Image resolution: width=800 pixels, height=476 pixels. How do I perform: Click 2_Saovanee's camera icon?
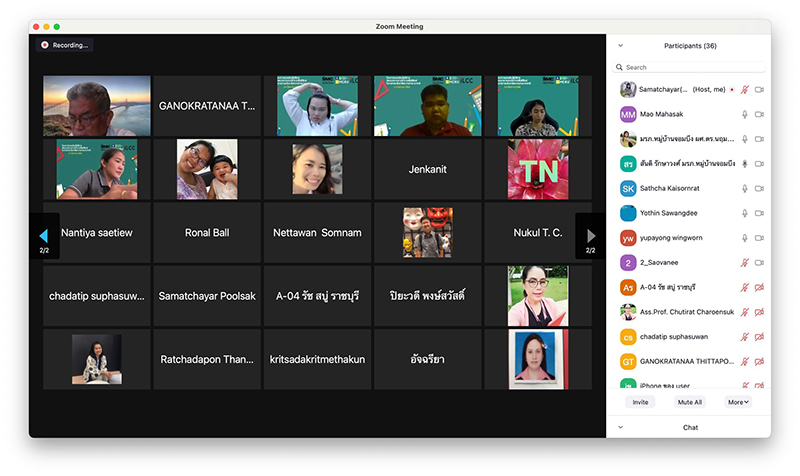coord(759,263)
